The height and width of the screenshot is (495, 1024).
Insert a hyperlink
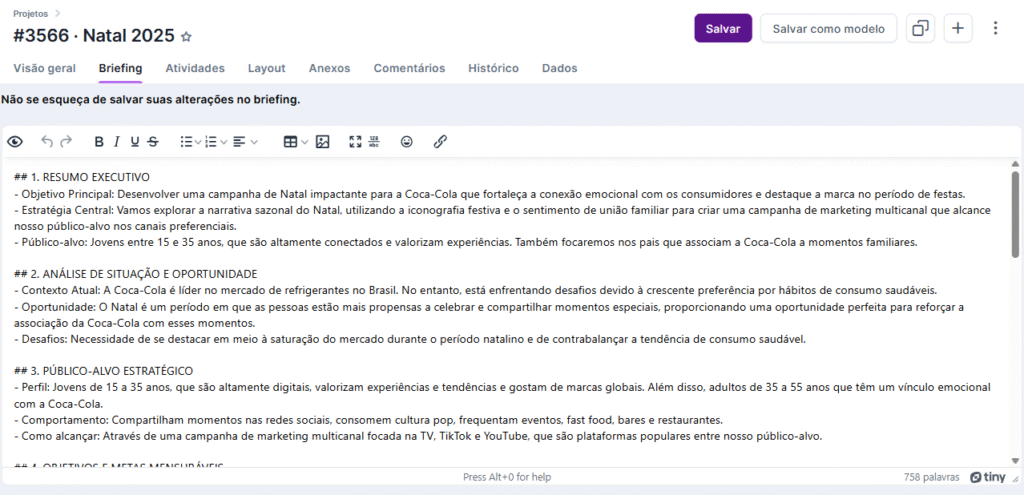[x=440, y=142]
